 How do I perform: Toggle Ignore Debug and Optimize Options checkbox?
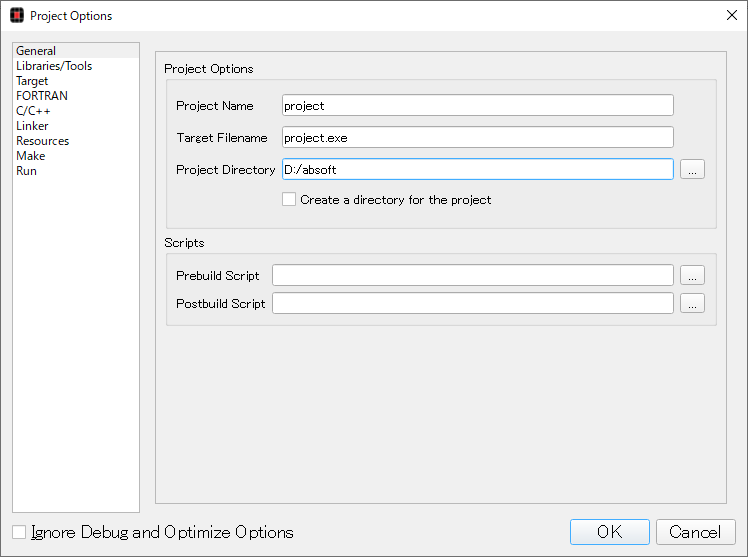[19, 532]
